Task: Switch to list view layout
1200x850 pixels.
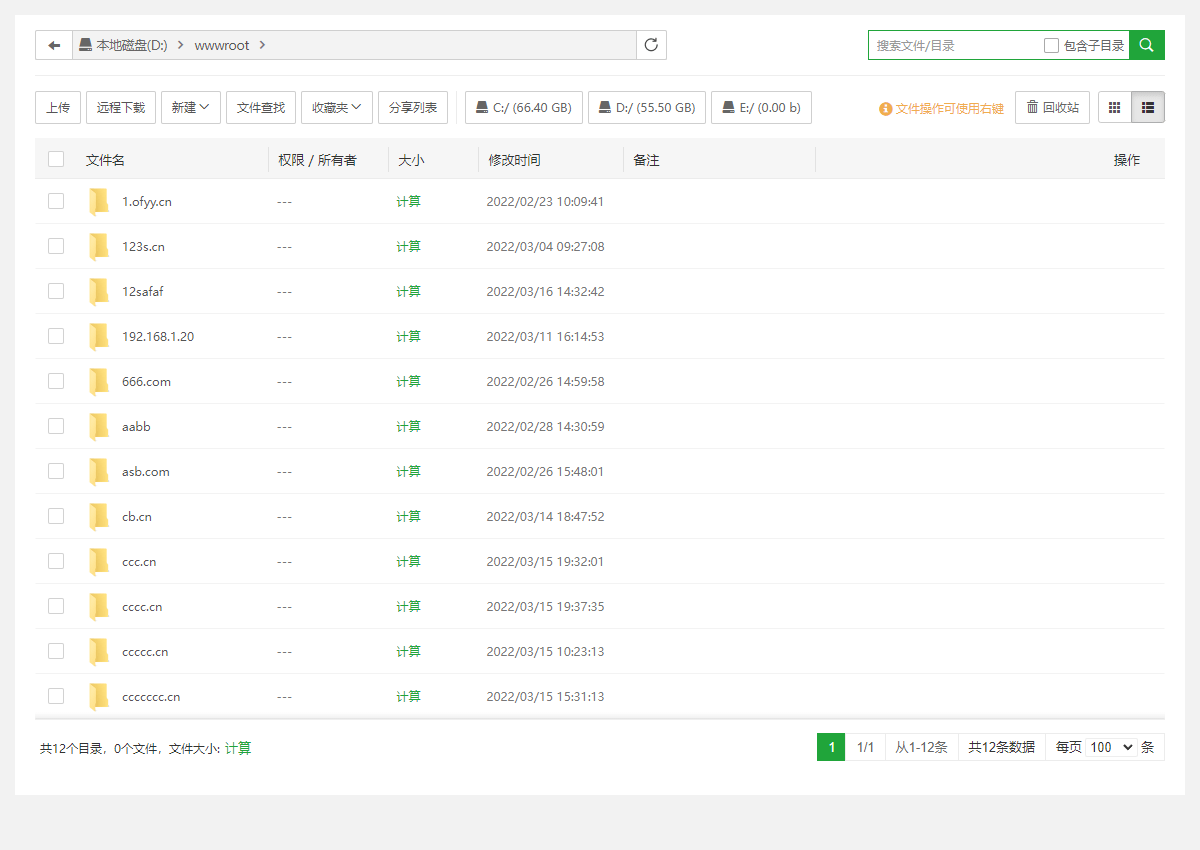Action: (x=1148, y=108)
